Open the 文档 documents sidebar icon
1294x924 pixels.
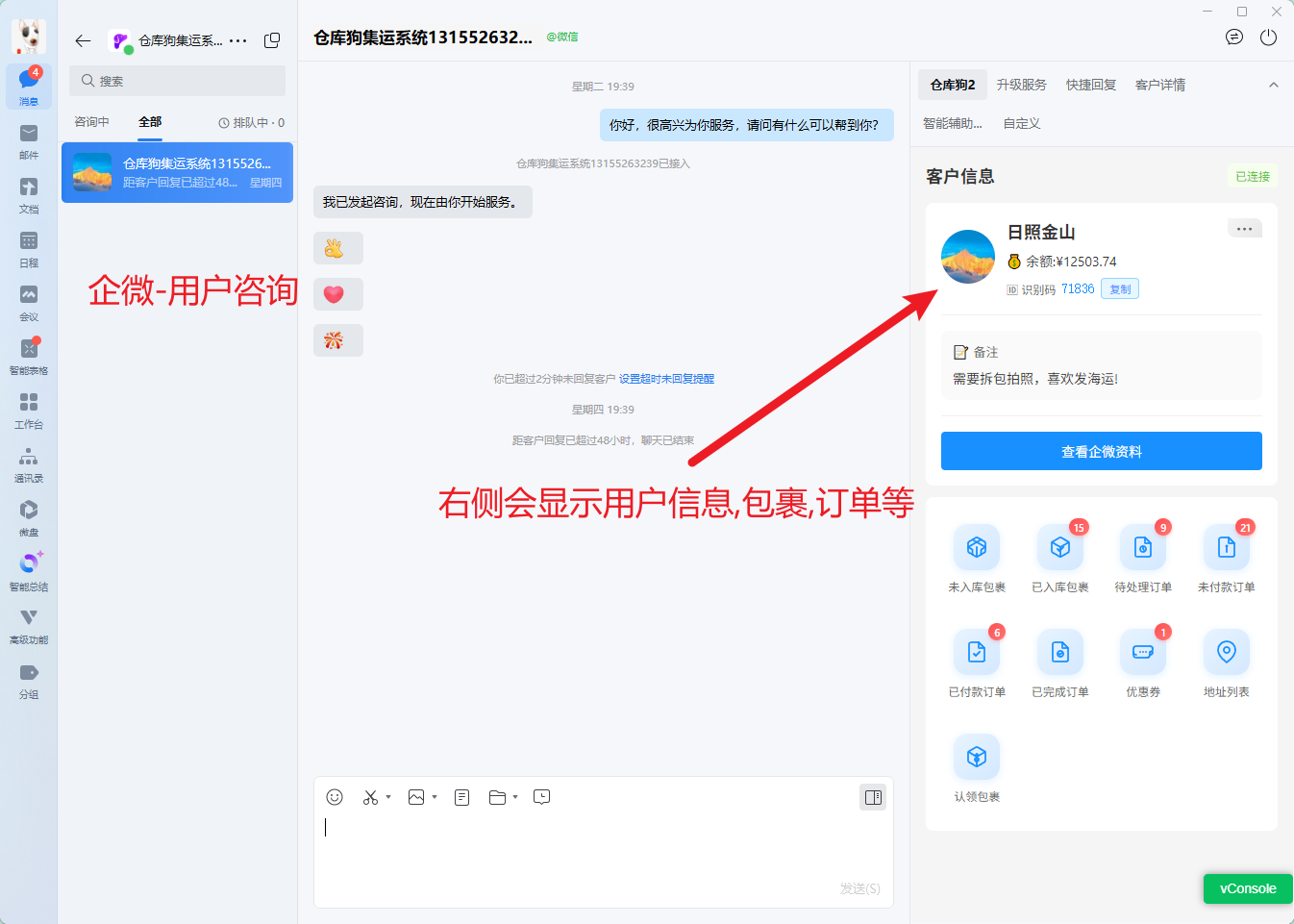(29, 194)
